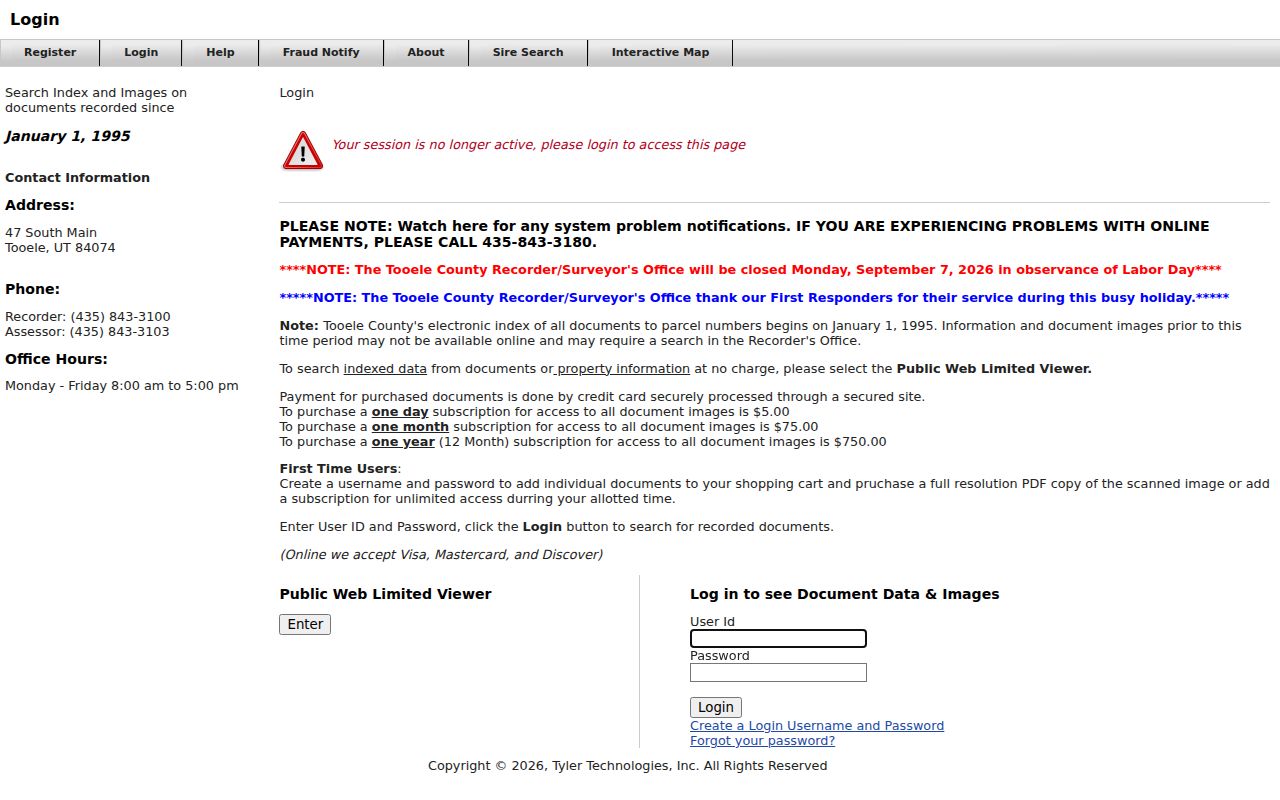This screenshot has width=1280, height=800.
Task: Click the Tyler Technologies copyright footer text
Action: 628,766
